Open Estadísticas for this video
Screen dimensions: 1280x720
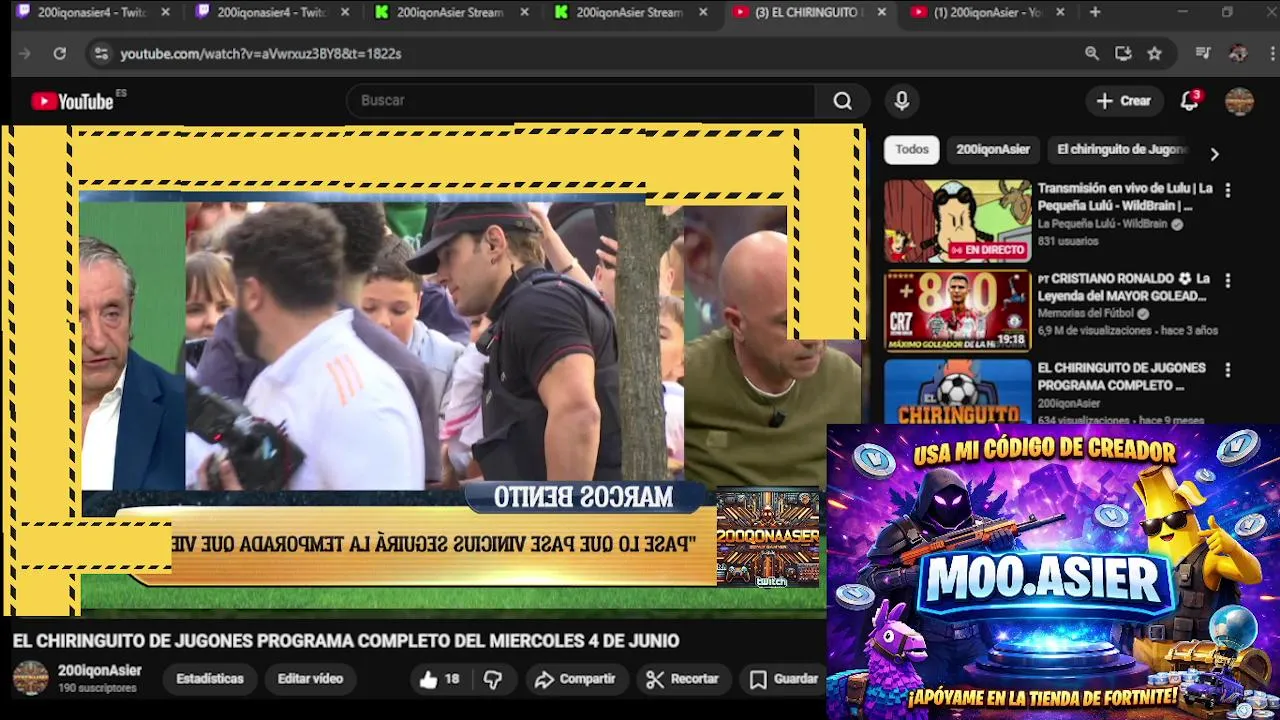pos(210,679)
